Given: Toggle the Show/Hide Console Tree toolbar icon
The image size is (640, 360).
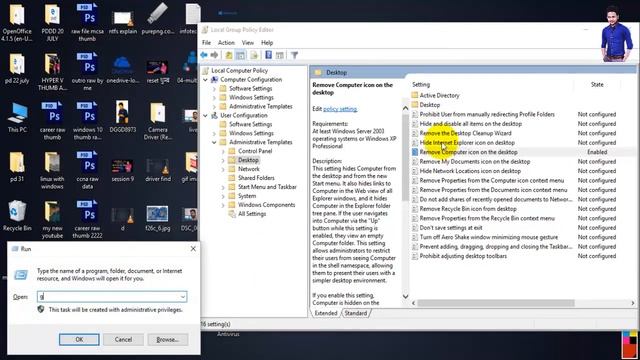Looking at the screenshot, I should coord(241,55).
